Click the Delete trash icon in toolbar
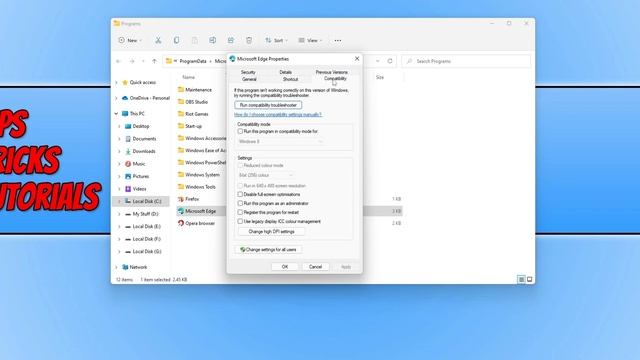Screen dimensions: 640x360 click(249, 40)
